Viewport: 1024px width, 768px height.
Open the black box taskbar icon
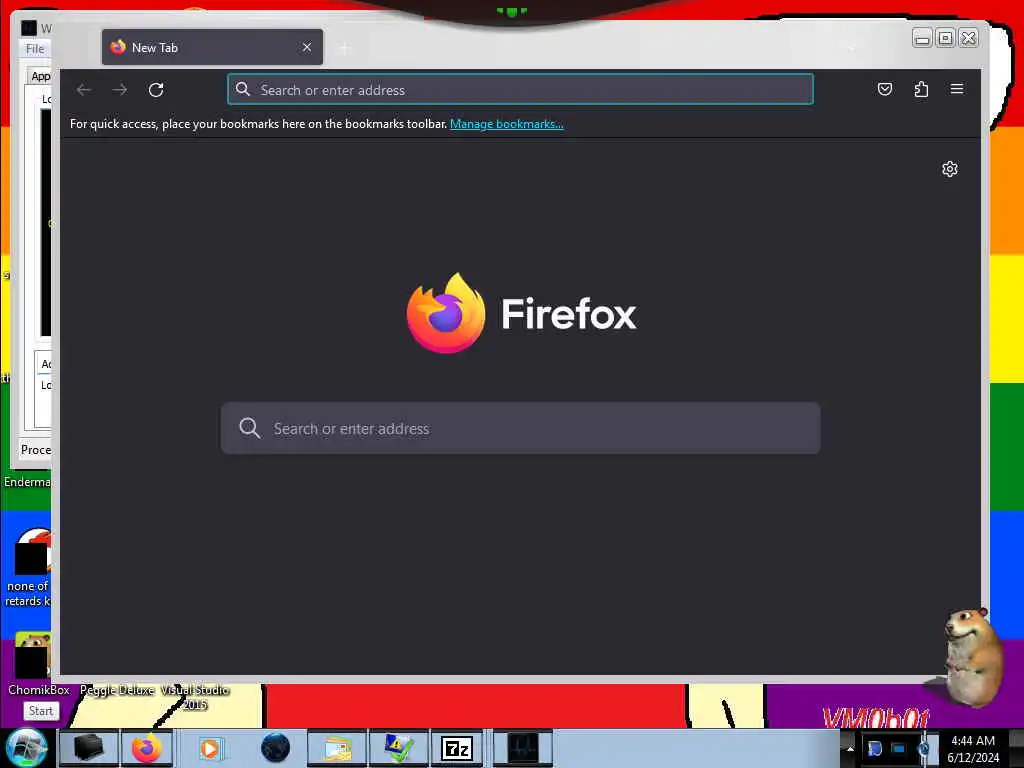[88, 748]
